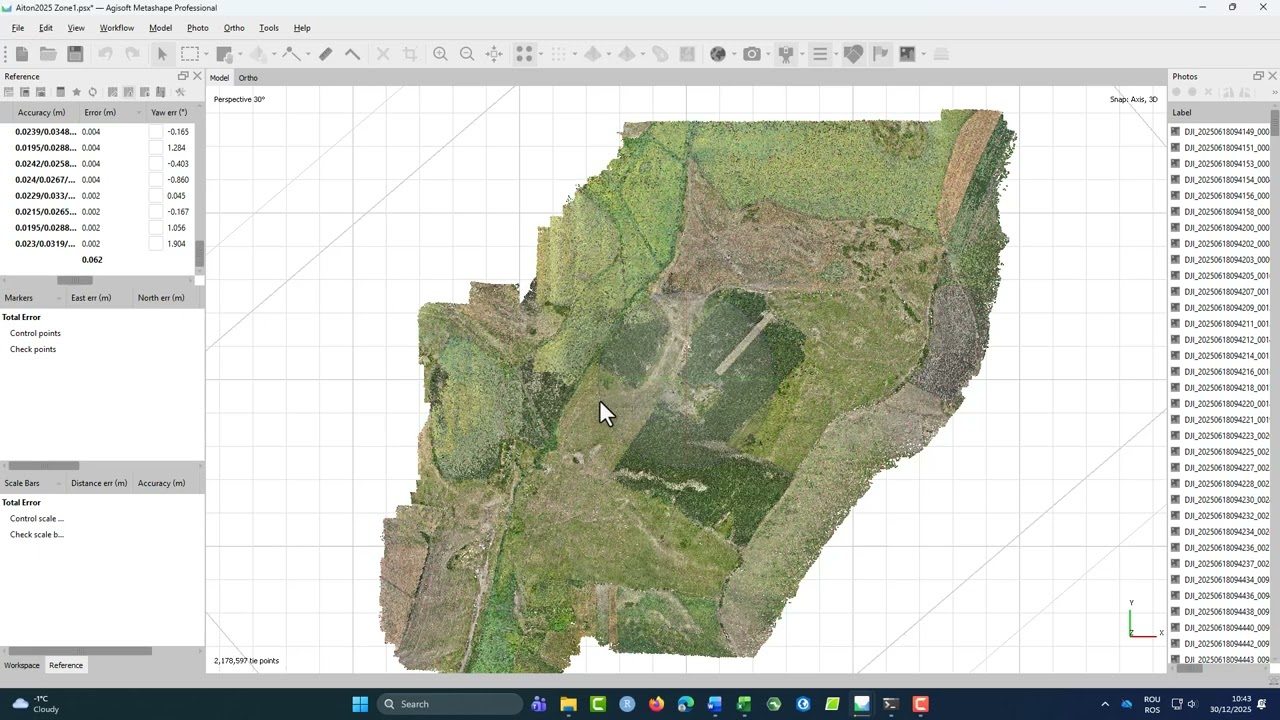Open the Show cameras dropdown arrow

pyautogui.click(x=802, y=54)
